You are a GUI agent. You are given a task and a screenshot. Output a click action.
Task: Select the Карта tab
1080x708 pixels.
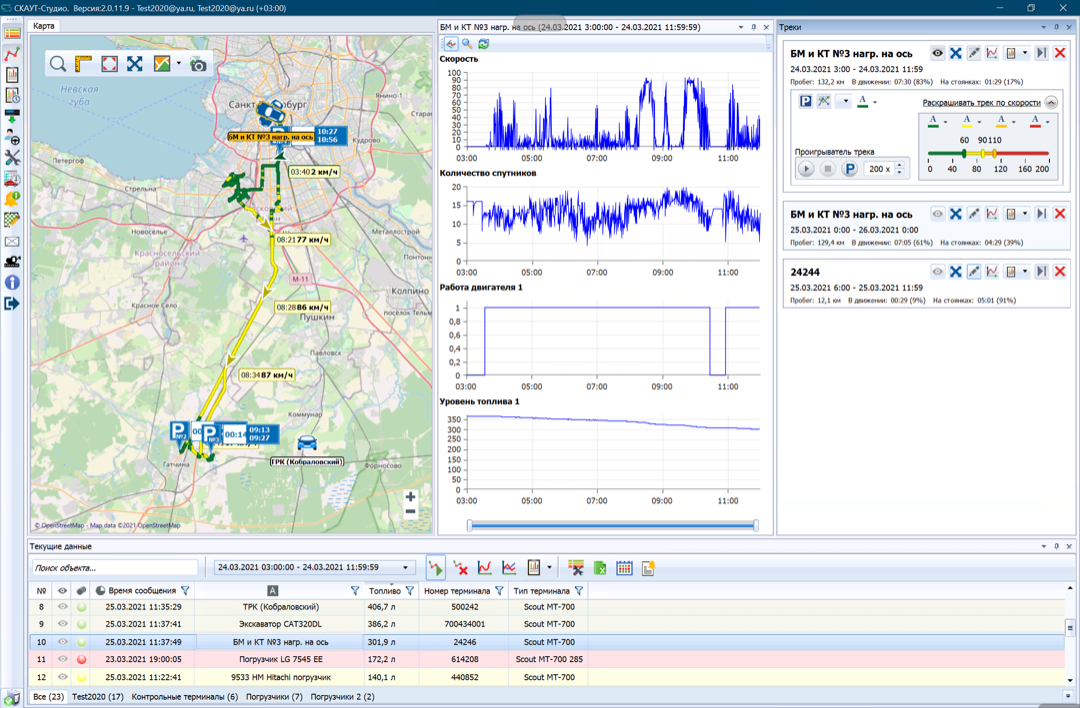click(43, 26)
